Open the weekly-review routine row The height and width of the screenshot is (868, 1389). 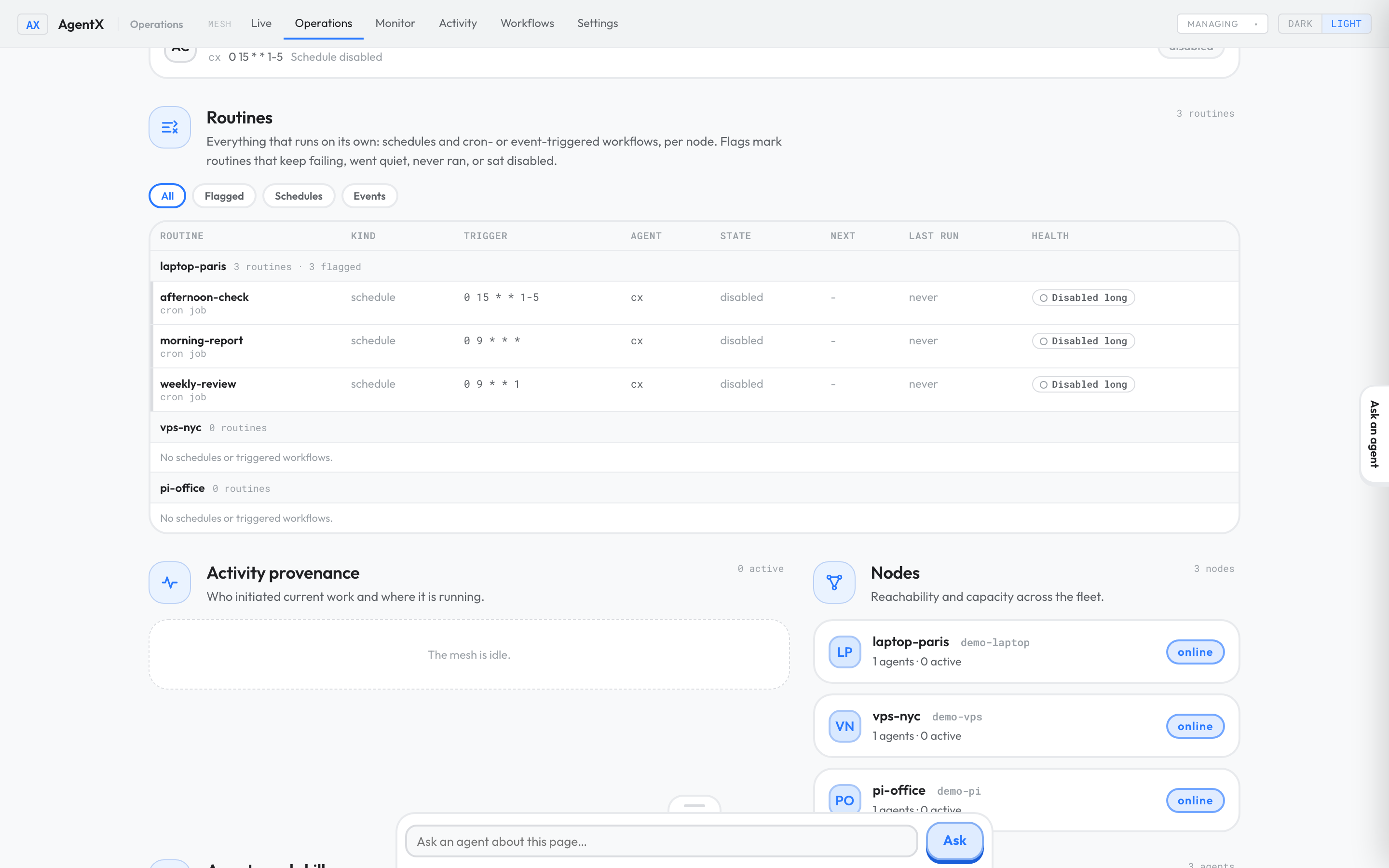(694, 390)
